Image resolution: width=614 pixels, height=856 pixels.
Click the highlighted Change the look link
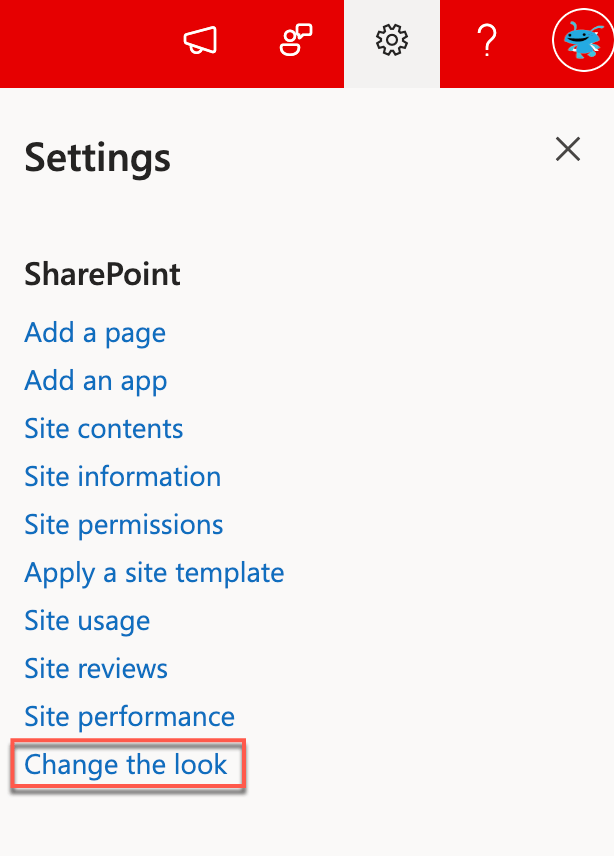pyautogui.click(x=126, y=765)
